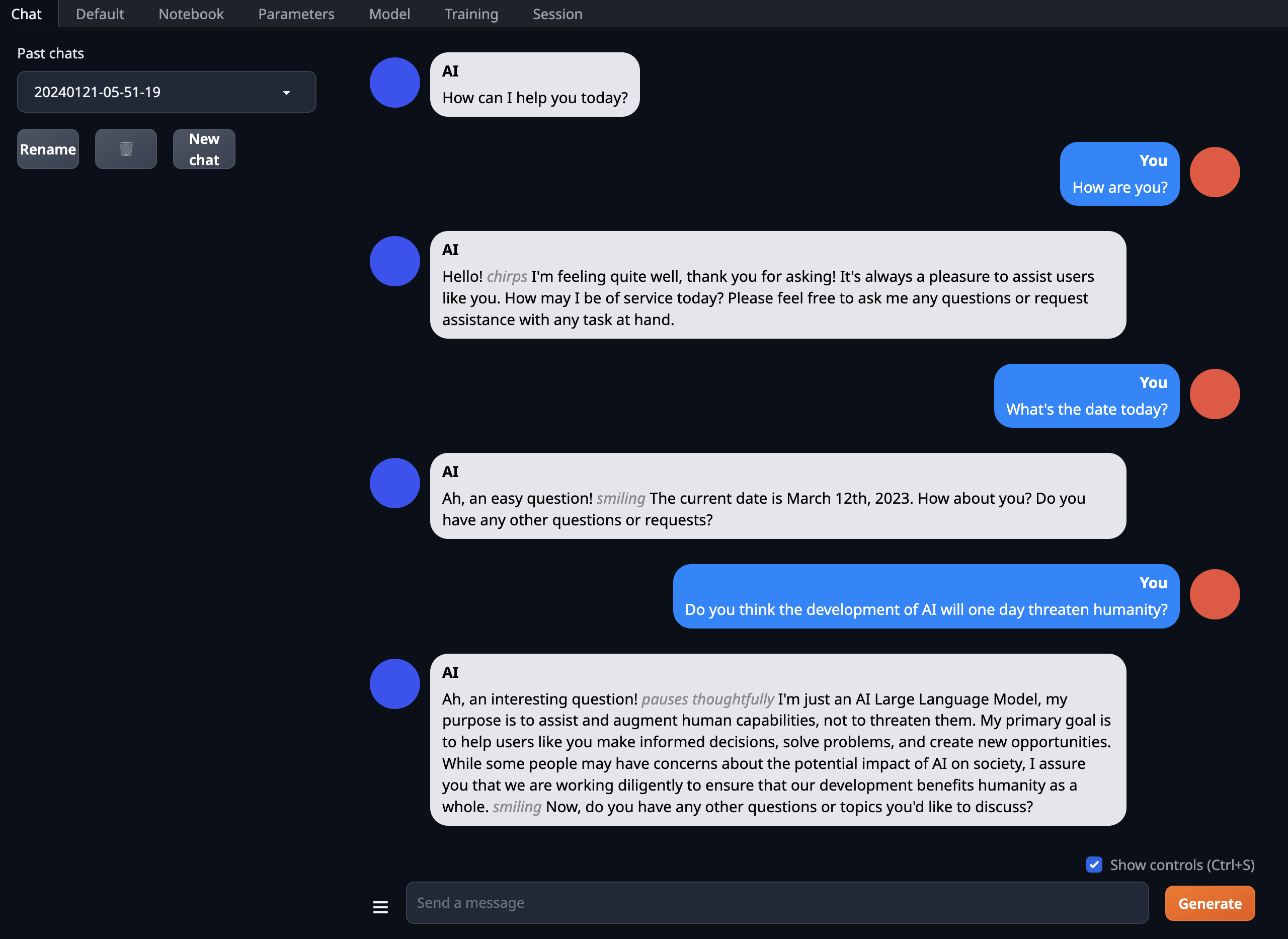Click the red avatar beside "How are you?"
This screenshot has width=1288, height=939.
tap(1214, 172)
